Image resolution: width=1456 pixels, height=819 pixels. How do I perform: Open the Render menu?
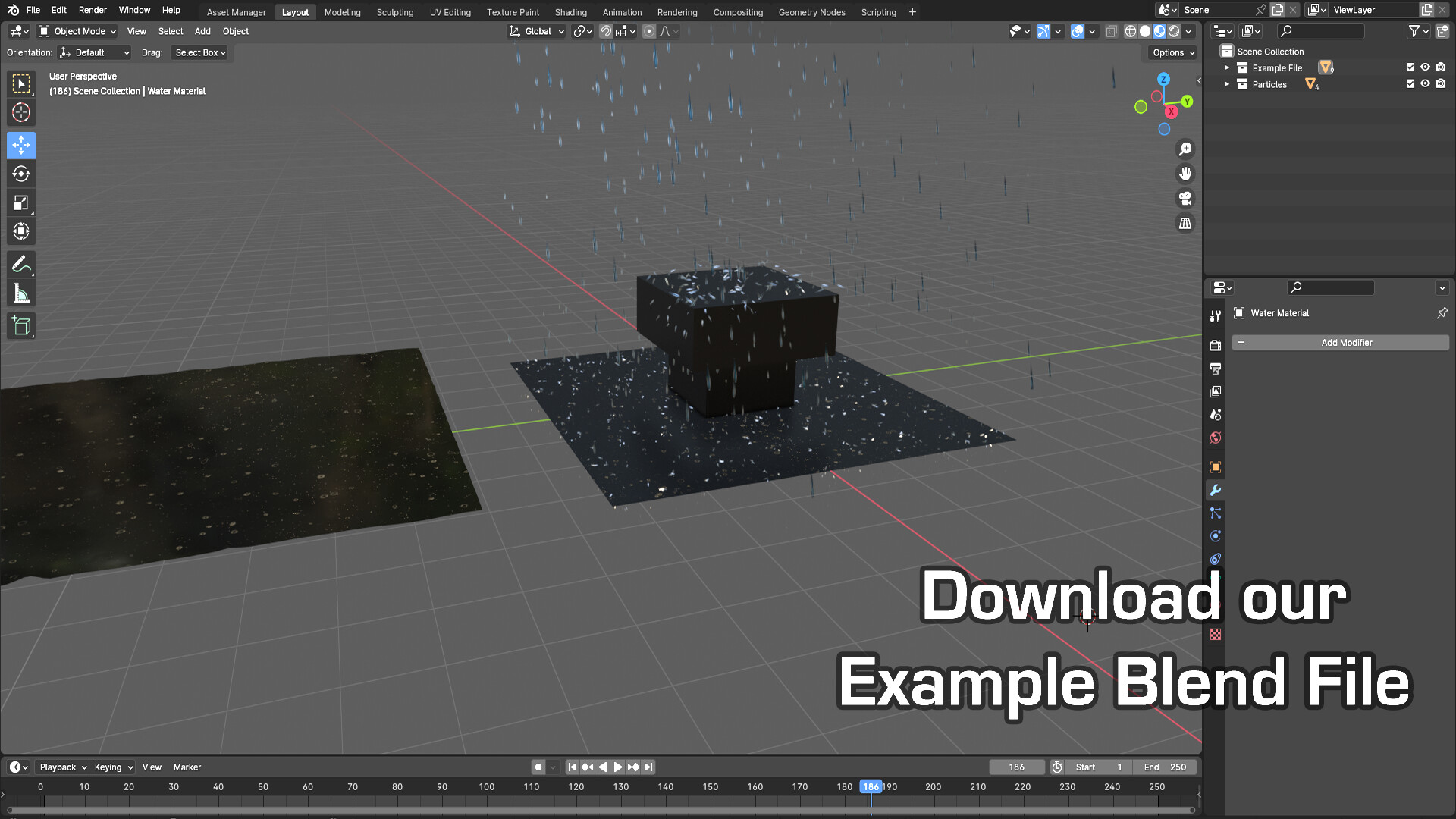pyautogui.click(x=93, y=10)
